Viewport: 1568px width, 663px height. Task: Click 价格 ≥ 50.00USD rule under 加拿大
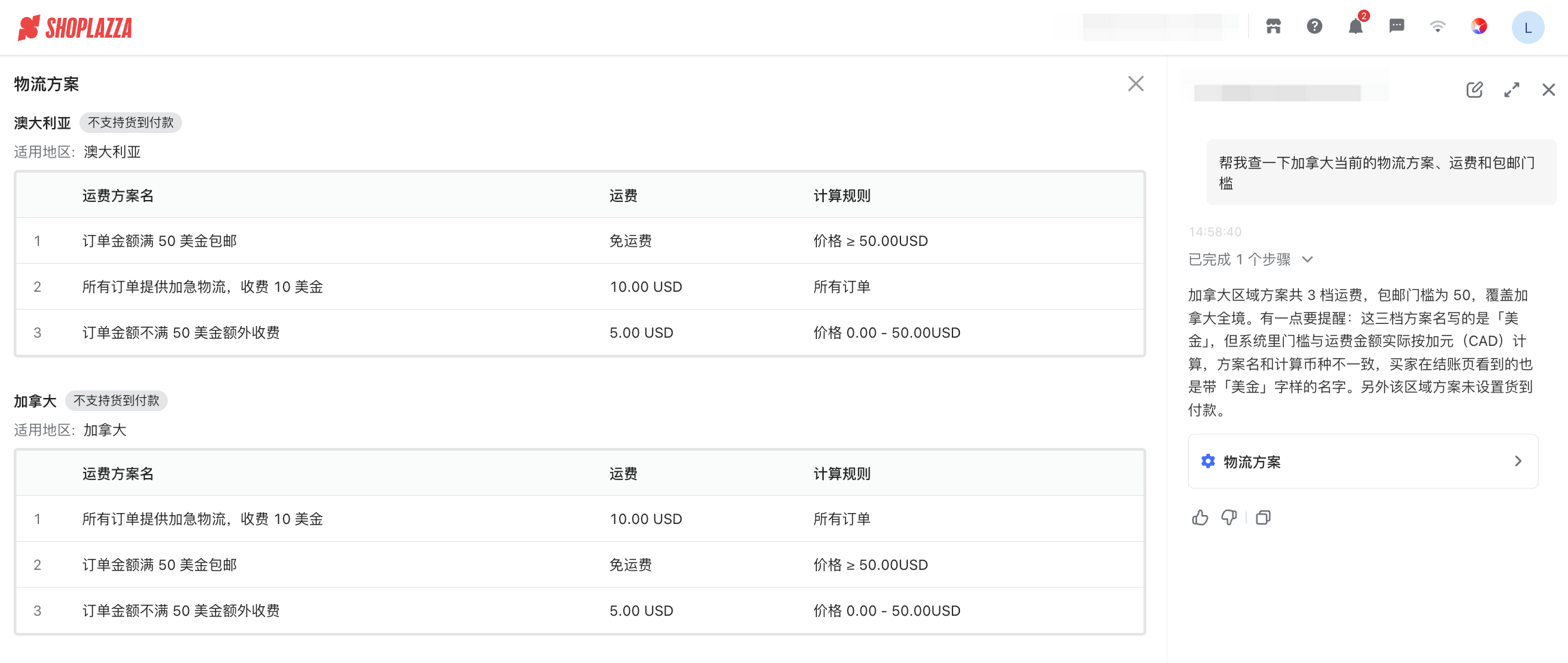pyautogui.click(x=870, y=565)
